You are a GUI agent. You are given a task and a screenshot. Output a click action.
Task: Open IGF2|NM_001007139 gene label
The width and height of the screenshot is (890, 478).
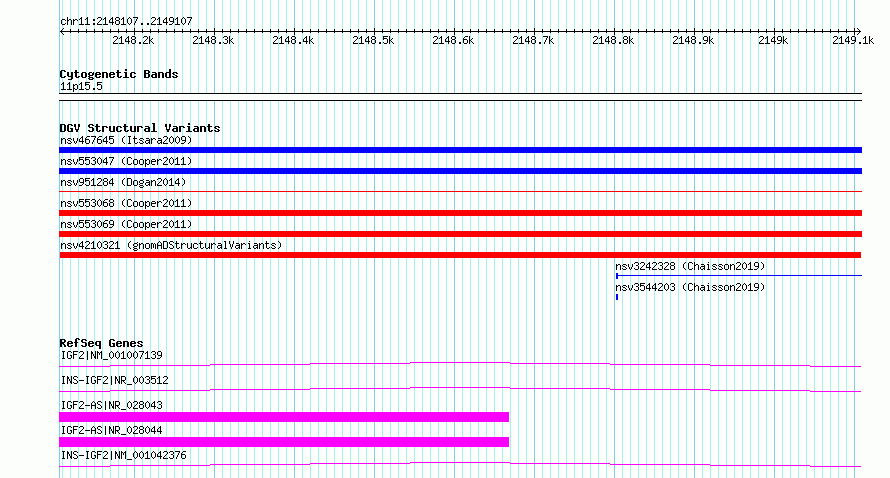point(111,355)
